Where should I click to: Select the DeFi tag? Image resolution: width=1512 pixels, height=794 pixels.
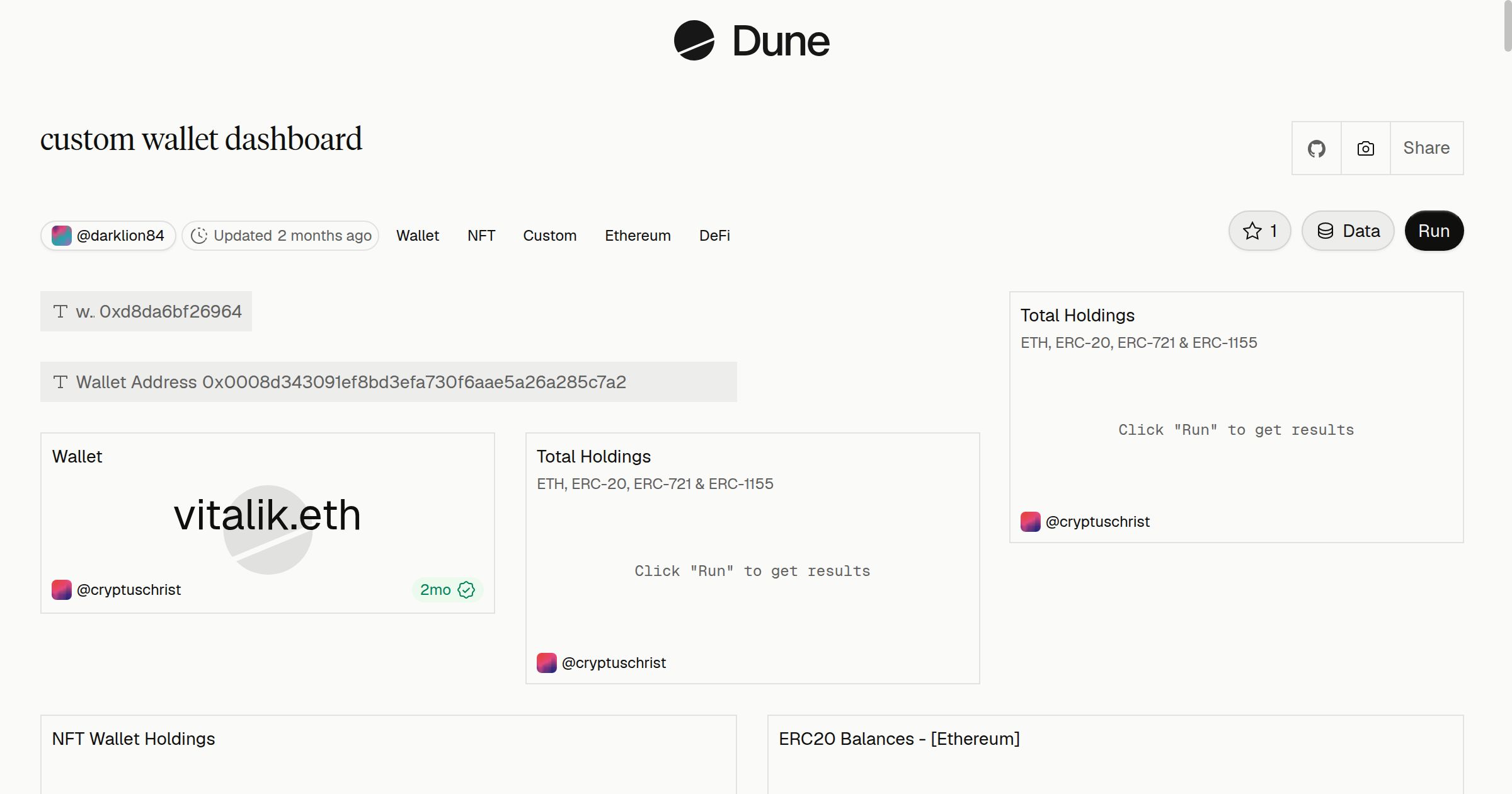714,236
